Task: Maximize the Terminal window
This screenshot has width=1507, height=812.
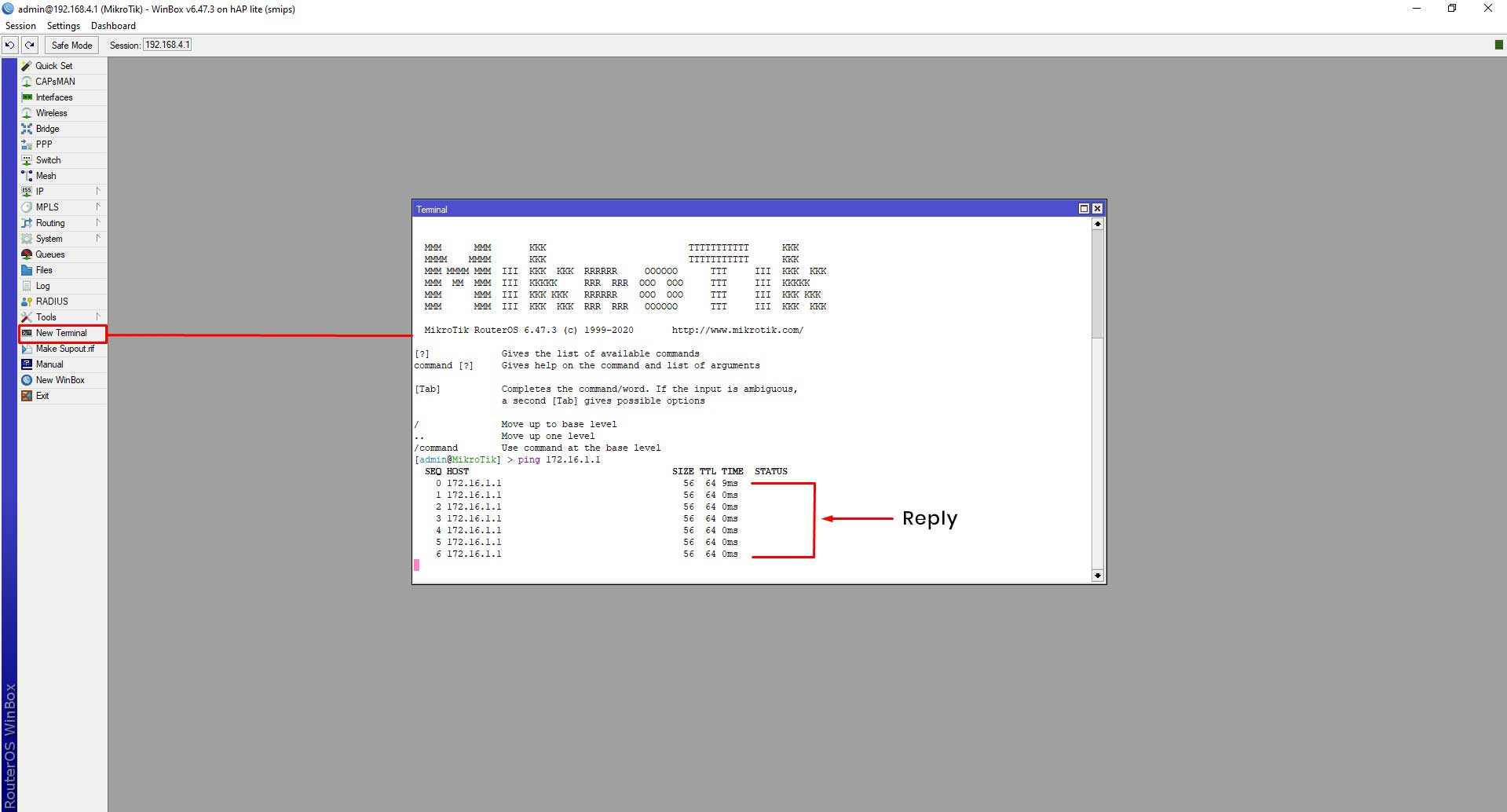Action: 1084,209
